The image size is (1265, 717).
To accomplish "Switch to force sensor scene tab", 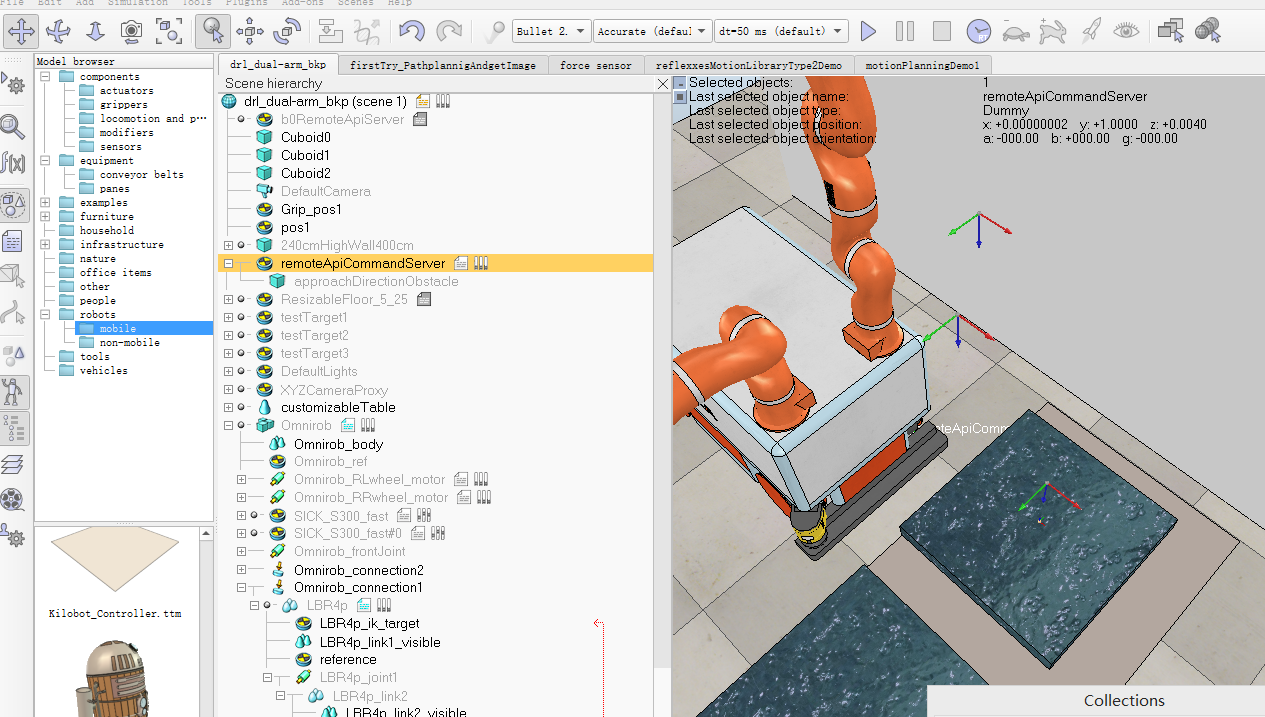I will [x=596, y=65].
